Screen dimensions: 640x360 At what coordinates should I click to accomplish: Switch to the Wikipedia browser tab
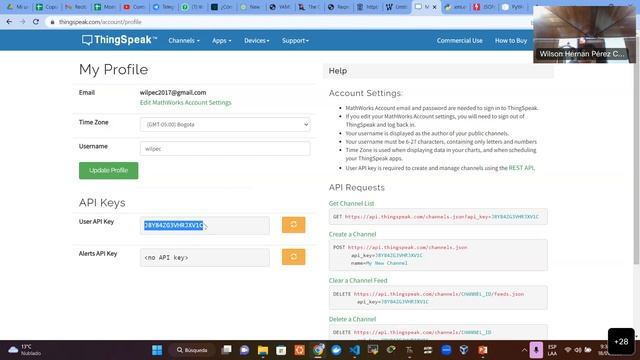(396, 7)
